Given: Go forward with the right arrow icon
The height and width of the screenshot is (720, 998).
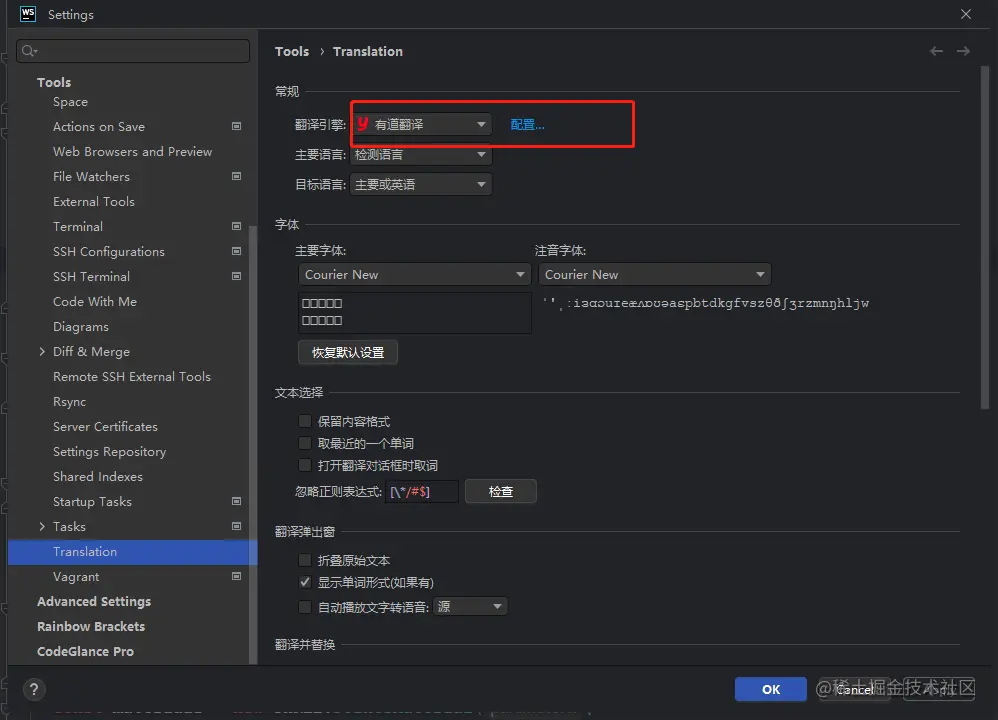Looking at the screenshot, I should (x=963, y=51).
